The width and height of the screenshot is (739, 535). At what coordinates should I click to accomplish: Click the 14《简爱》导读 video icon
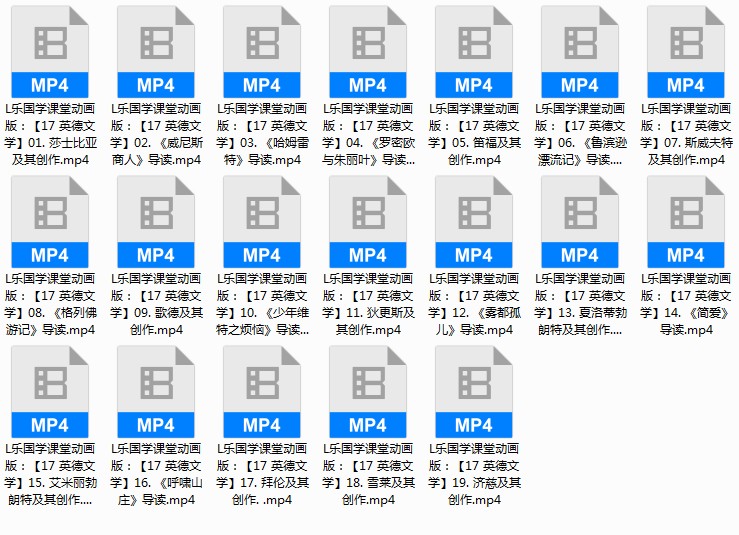tap(686, 222)
